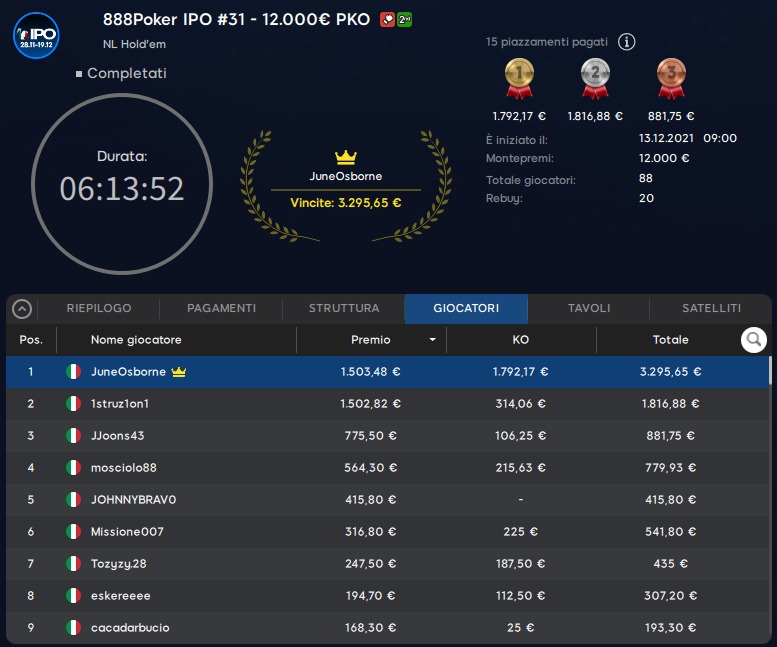Click the silver second-place medal
Image resolution: width=777 pixels, height=647 pixels.
tap(595, 78)
